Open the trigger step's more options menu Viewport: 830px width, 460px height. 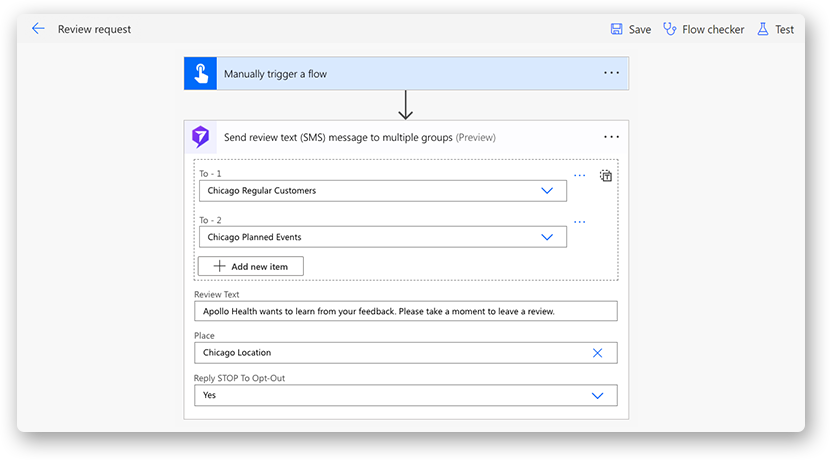click(611, 74)
